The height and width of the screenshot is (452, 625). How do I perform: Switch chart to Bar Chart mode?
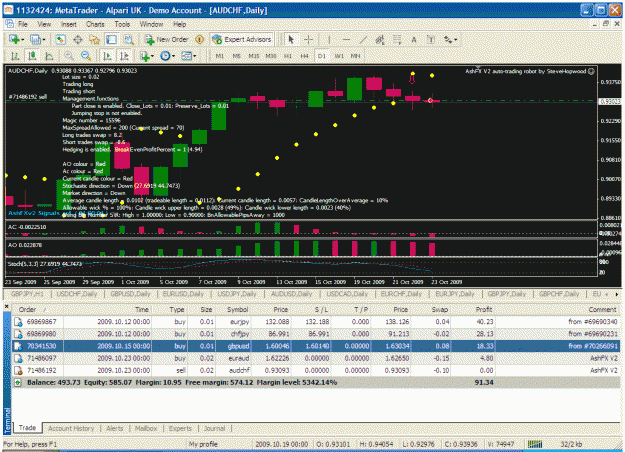pyautogui.click(x=15, y=56)
